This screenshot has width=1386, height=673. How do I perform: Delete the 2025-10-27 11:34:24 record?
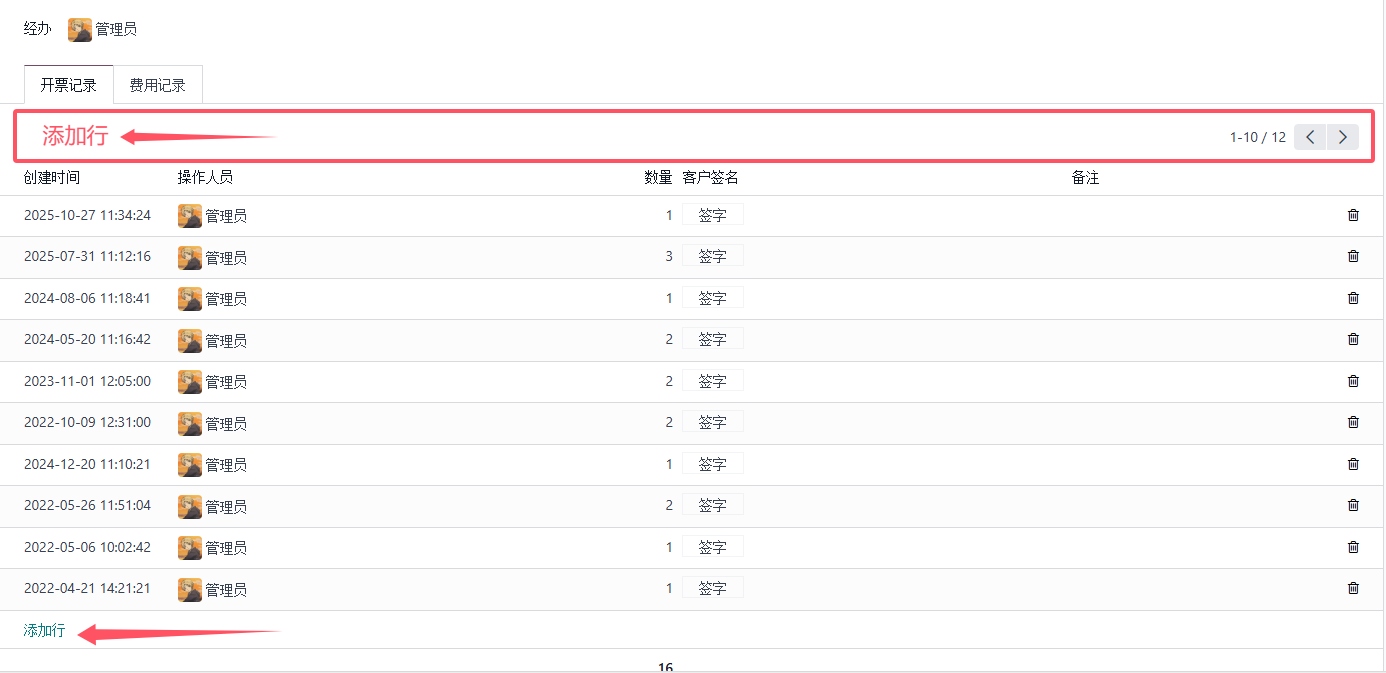click(1353, 215)
